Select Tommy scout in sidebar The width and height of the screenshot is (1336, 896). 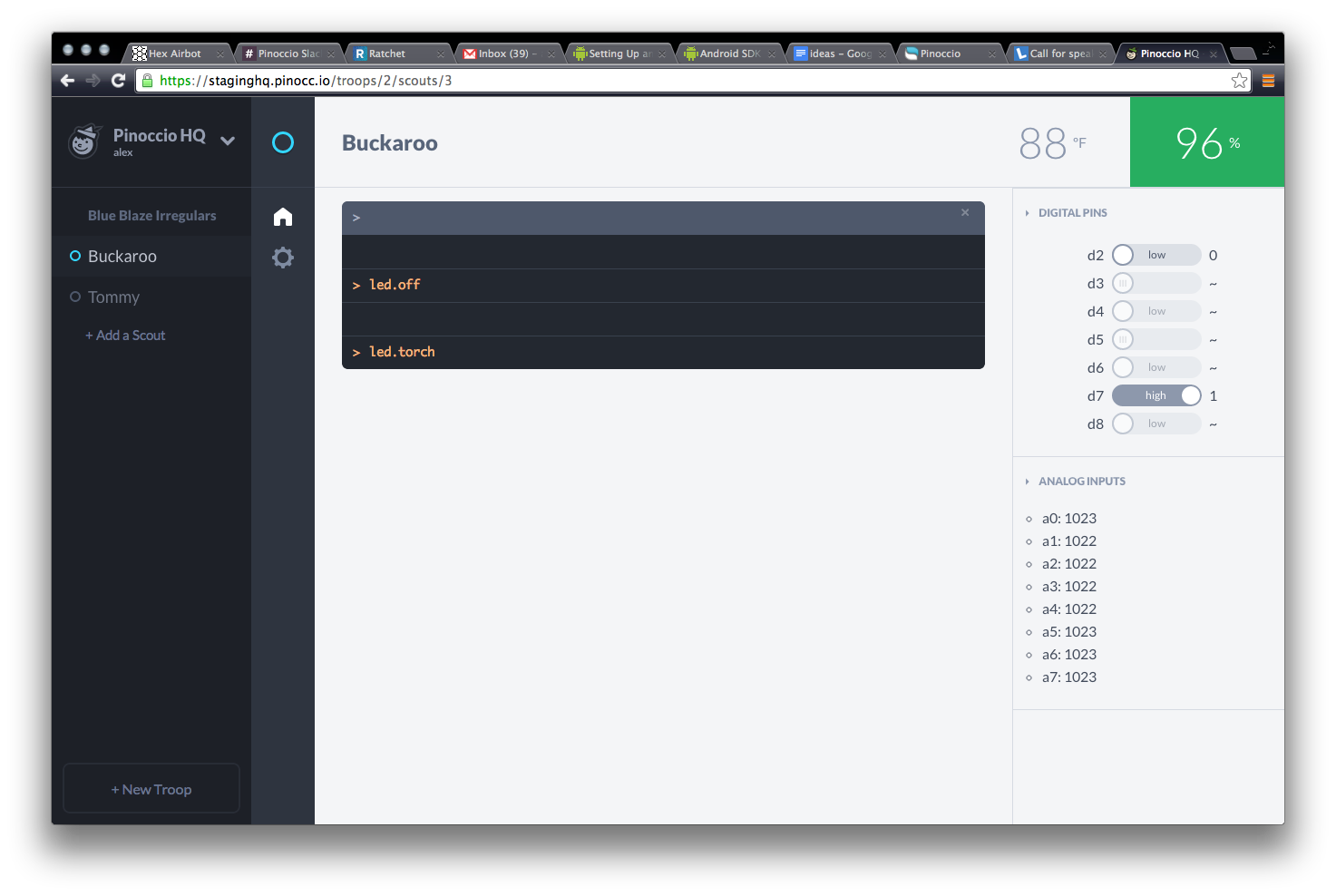pos(151,297)
